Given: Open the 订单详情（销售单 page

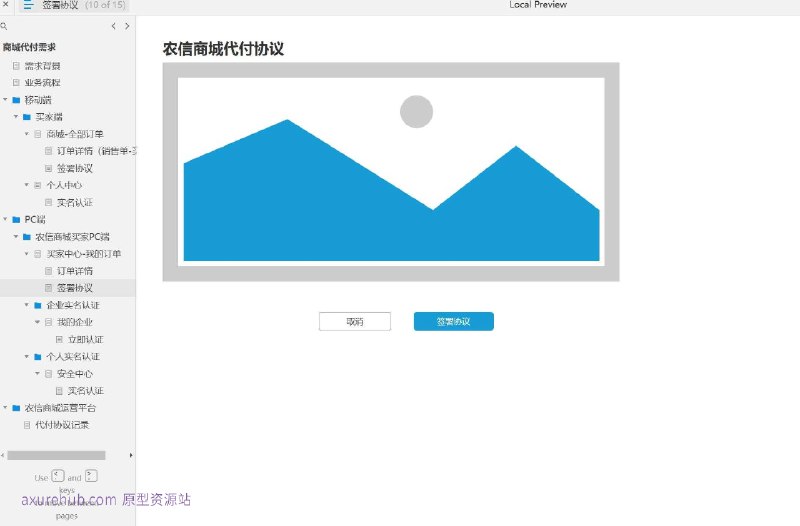Looking at the screenshot, I should pyautogui.click(x=96, y=151).
